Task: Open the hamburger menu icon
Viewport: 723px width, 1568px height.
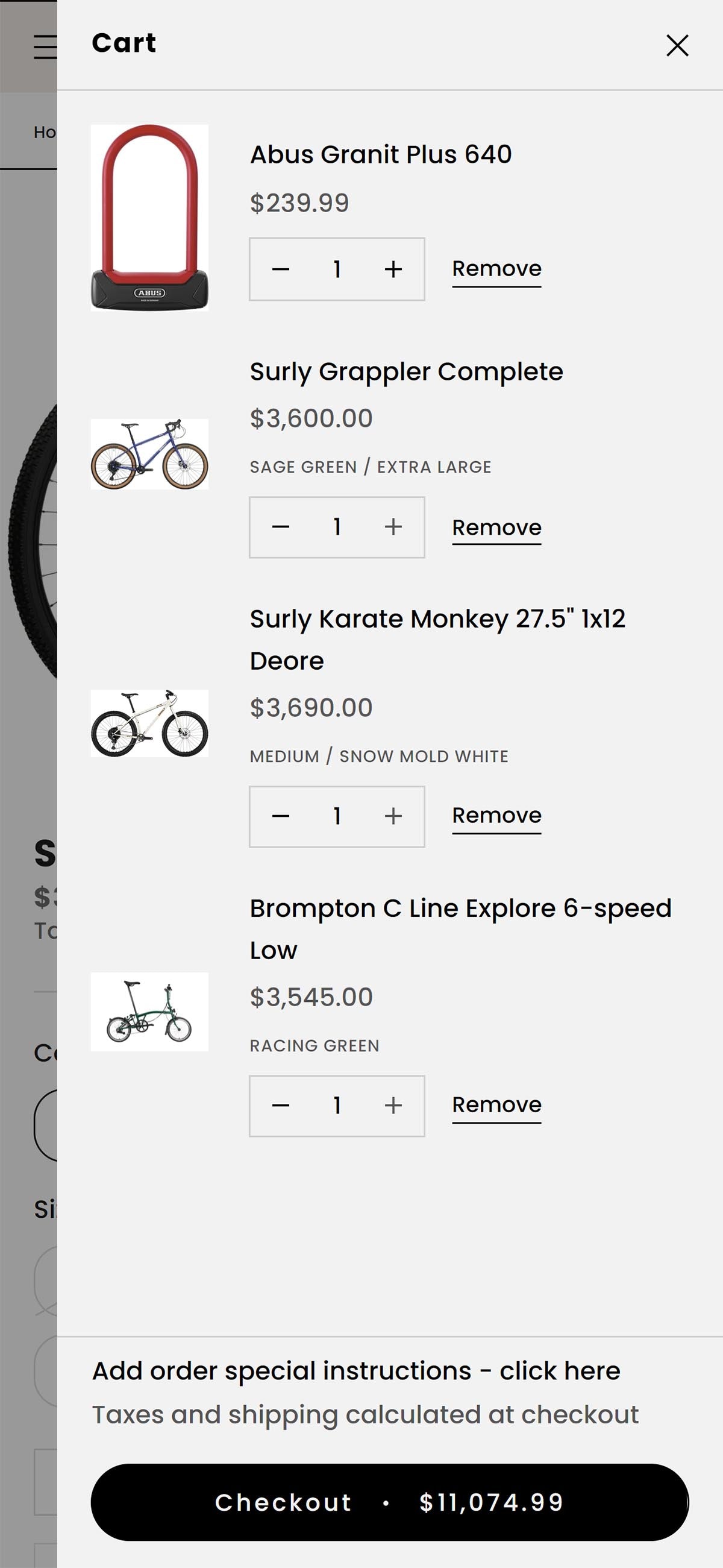Action: 45,47
